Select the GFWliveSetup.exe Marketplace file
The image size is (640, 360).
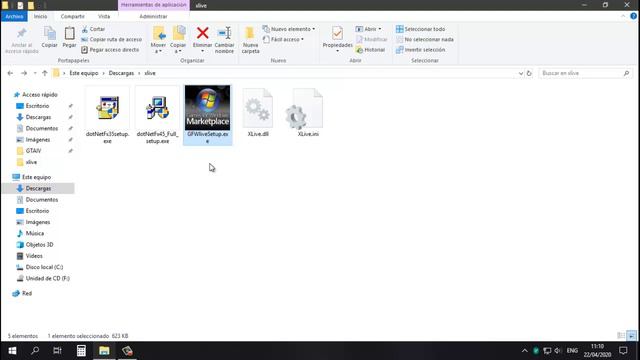[208, 116]
